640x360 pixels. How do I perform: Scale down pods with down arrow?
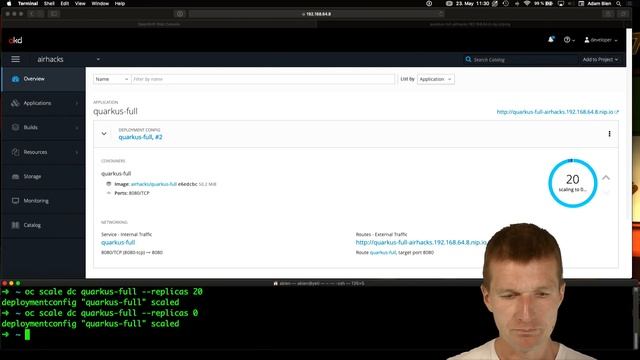point(606,192)
